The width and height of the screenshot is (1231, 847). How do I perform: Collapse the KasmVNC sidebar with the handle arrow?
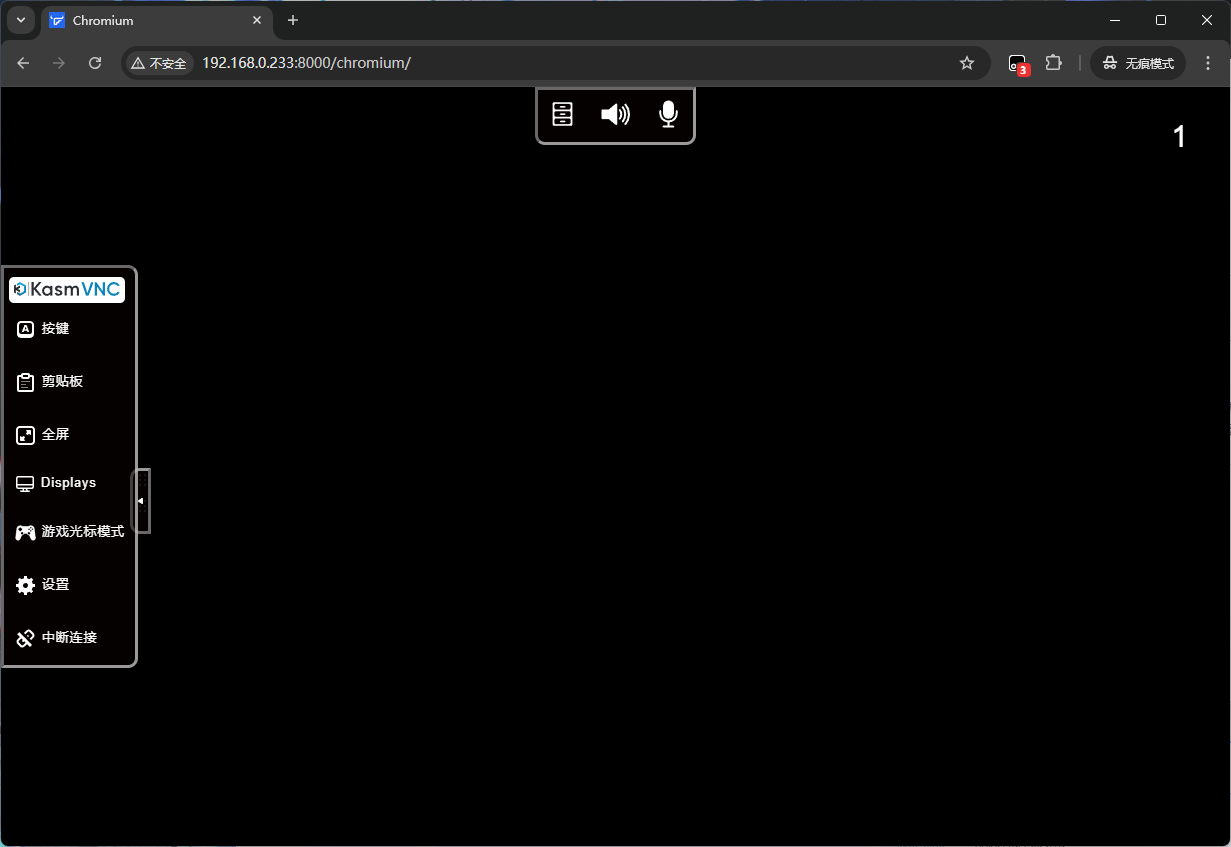pyautogui.click(x=141, y=501)
